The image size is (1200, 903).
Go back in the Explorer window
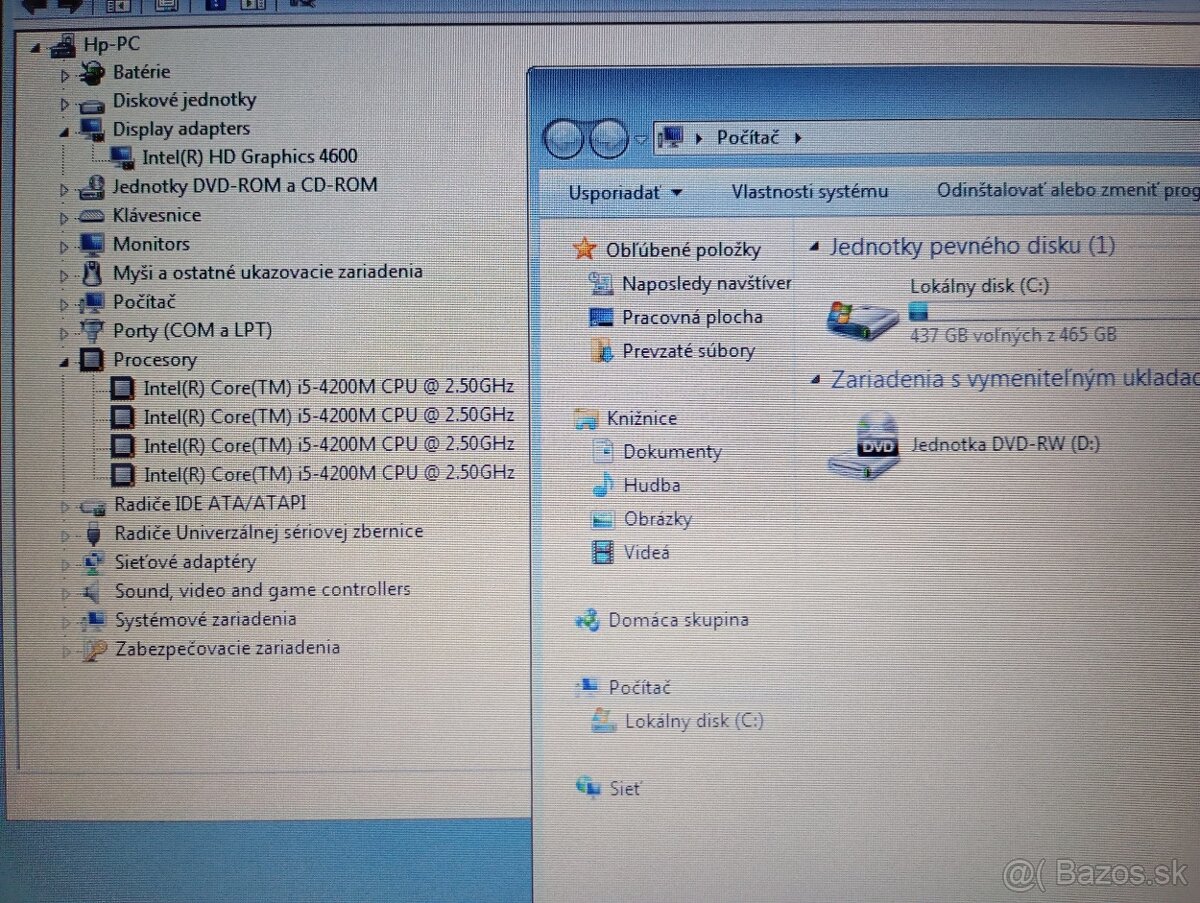(x=564, y=139)
